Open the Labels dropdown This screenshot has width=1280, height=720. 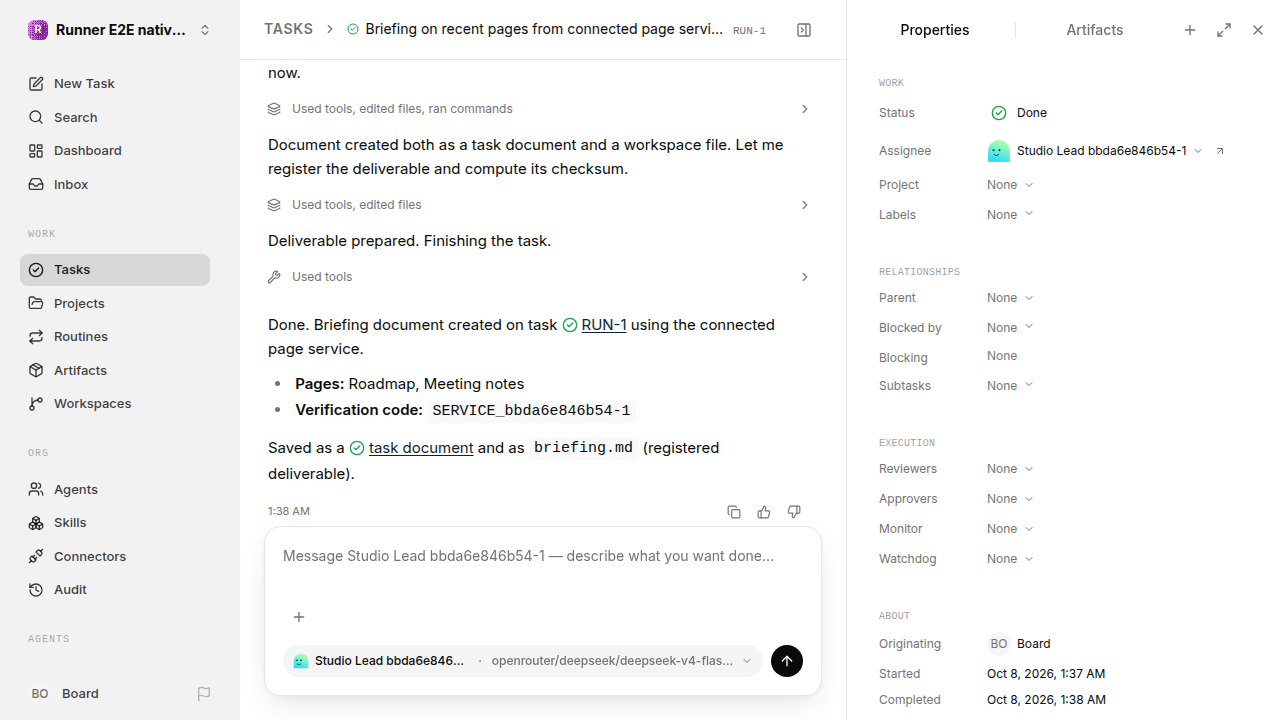click(x=1010, y=215)
